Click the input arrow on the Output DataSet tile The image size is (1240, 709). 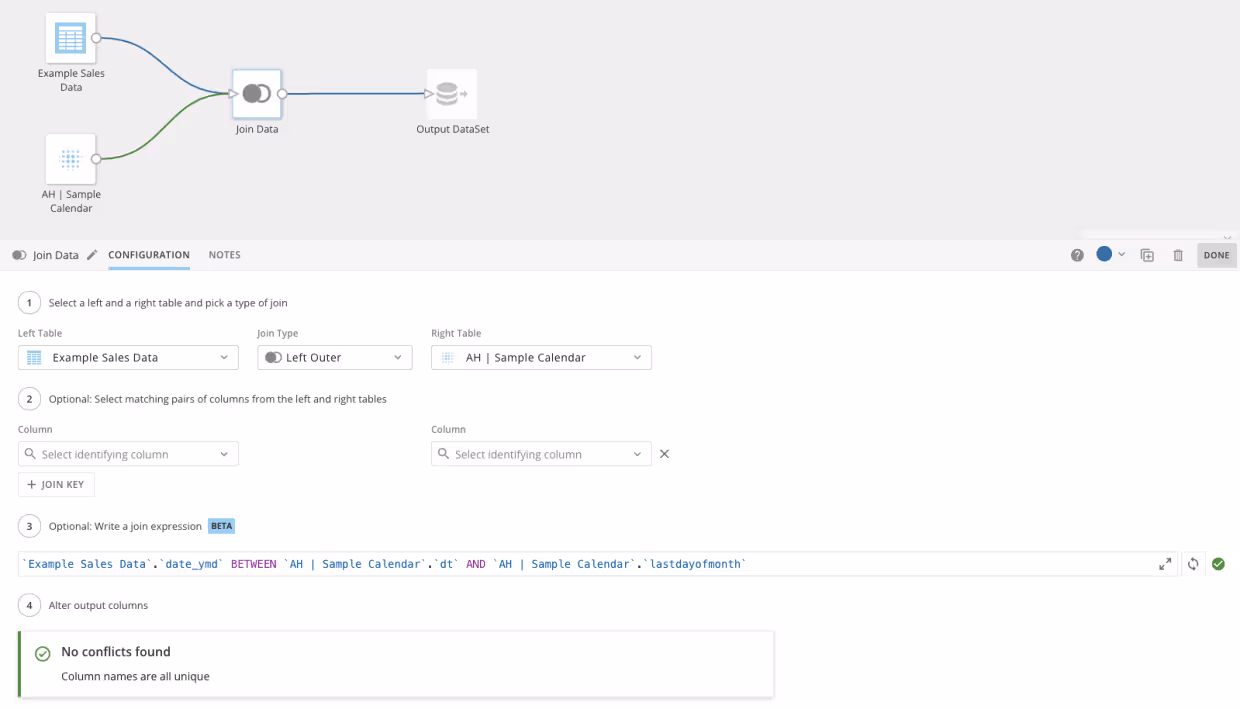pyautogui.click(x=428, y=94)
